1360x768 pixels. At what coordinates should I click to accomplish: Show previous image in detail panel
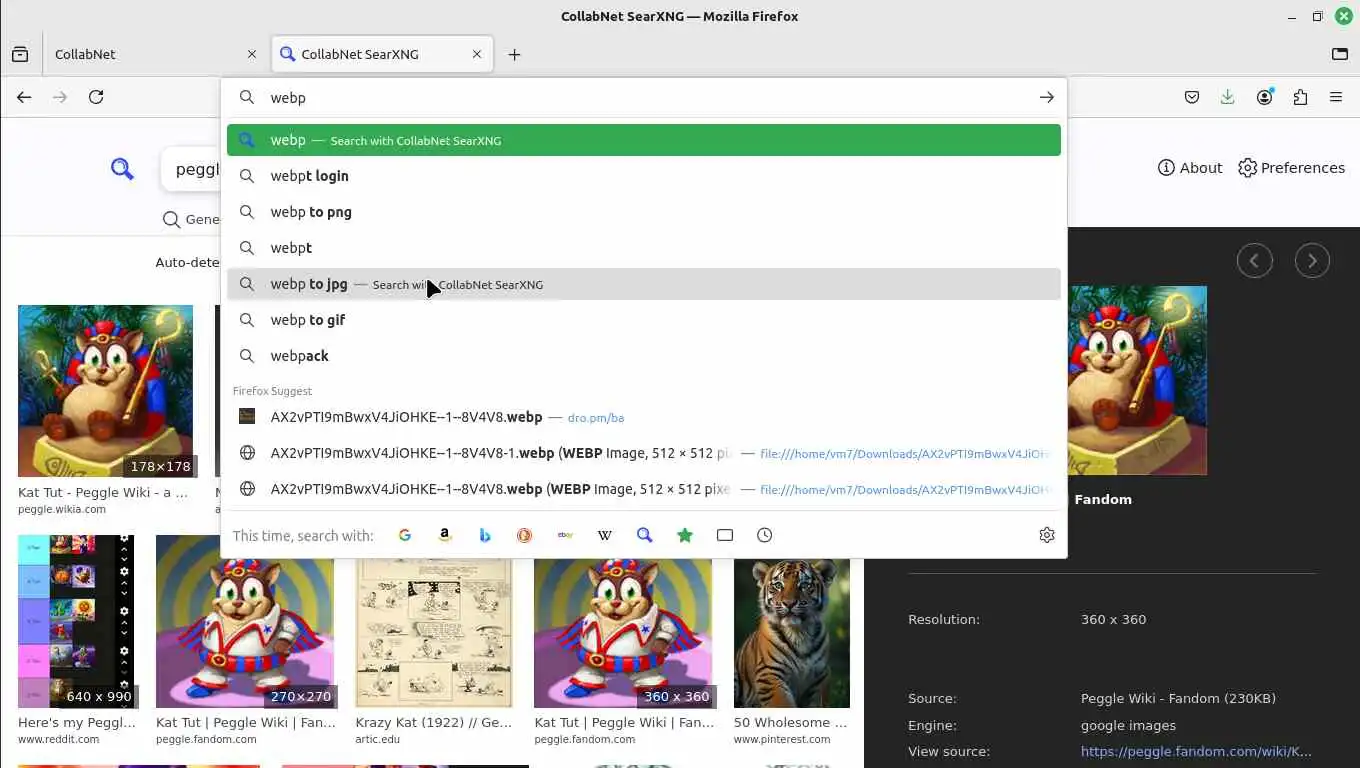1254,261
